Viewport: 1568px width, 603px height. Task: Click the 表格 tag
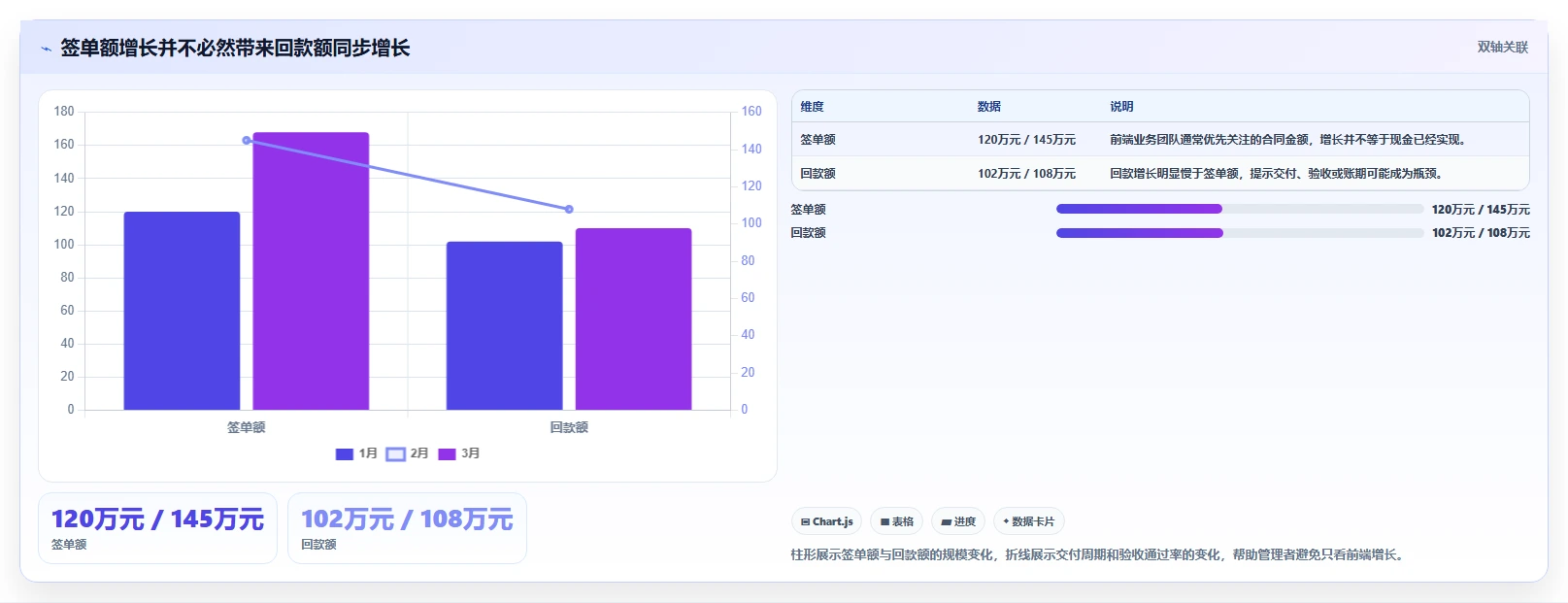tap(896, 521)
